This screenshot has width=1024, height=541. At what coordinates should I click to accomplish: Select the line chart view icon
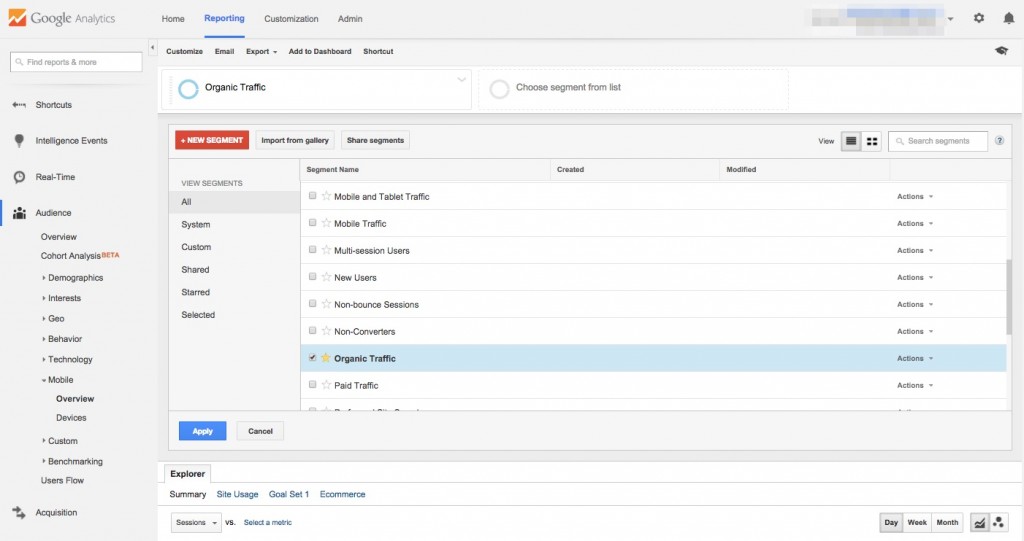tap(980, 522)
